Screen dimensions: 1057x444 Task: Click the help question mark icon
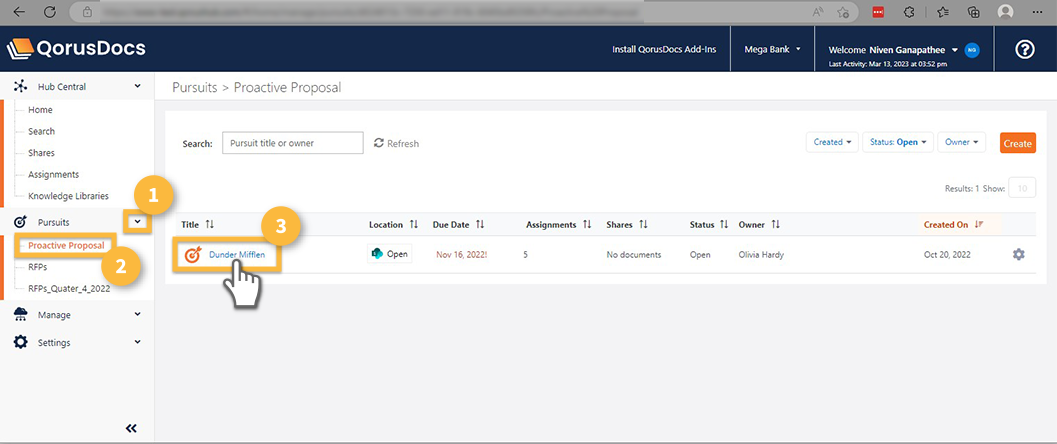[1024, 50]
